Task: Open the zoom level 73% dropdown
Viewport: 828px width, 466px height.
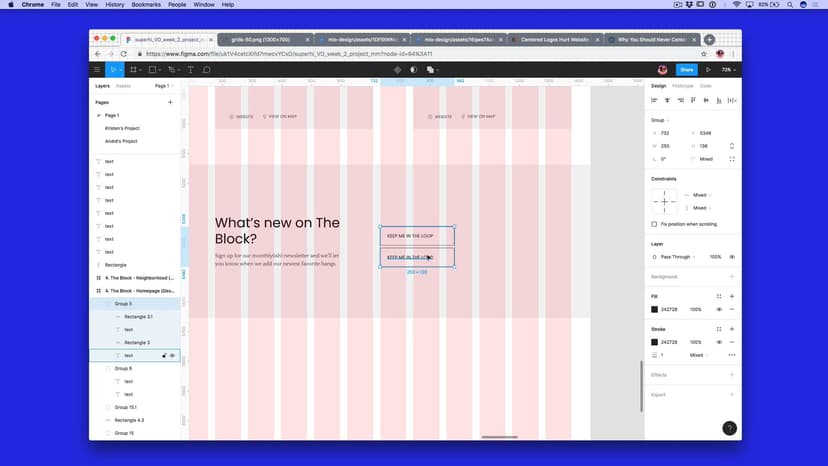Action: point(728,70)
